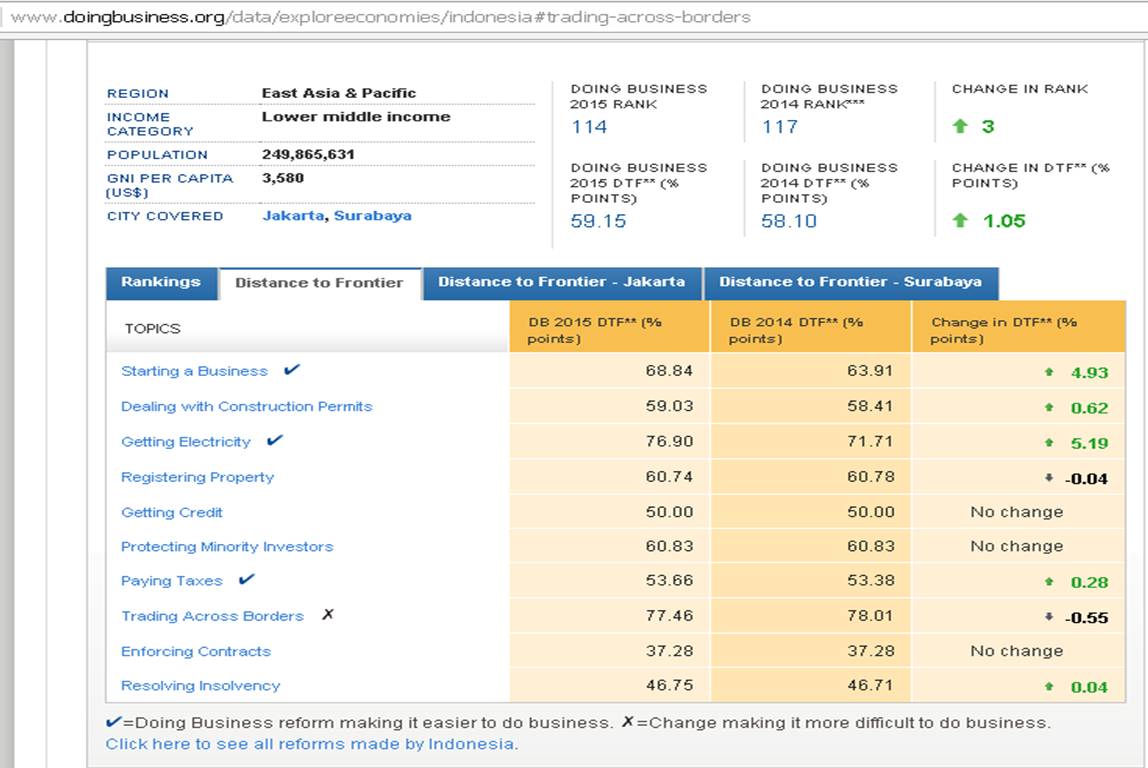Click the TOPICS column header
This screenshot has height=768, width=1148.
pos(152,329)
